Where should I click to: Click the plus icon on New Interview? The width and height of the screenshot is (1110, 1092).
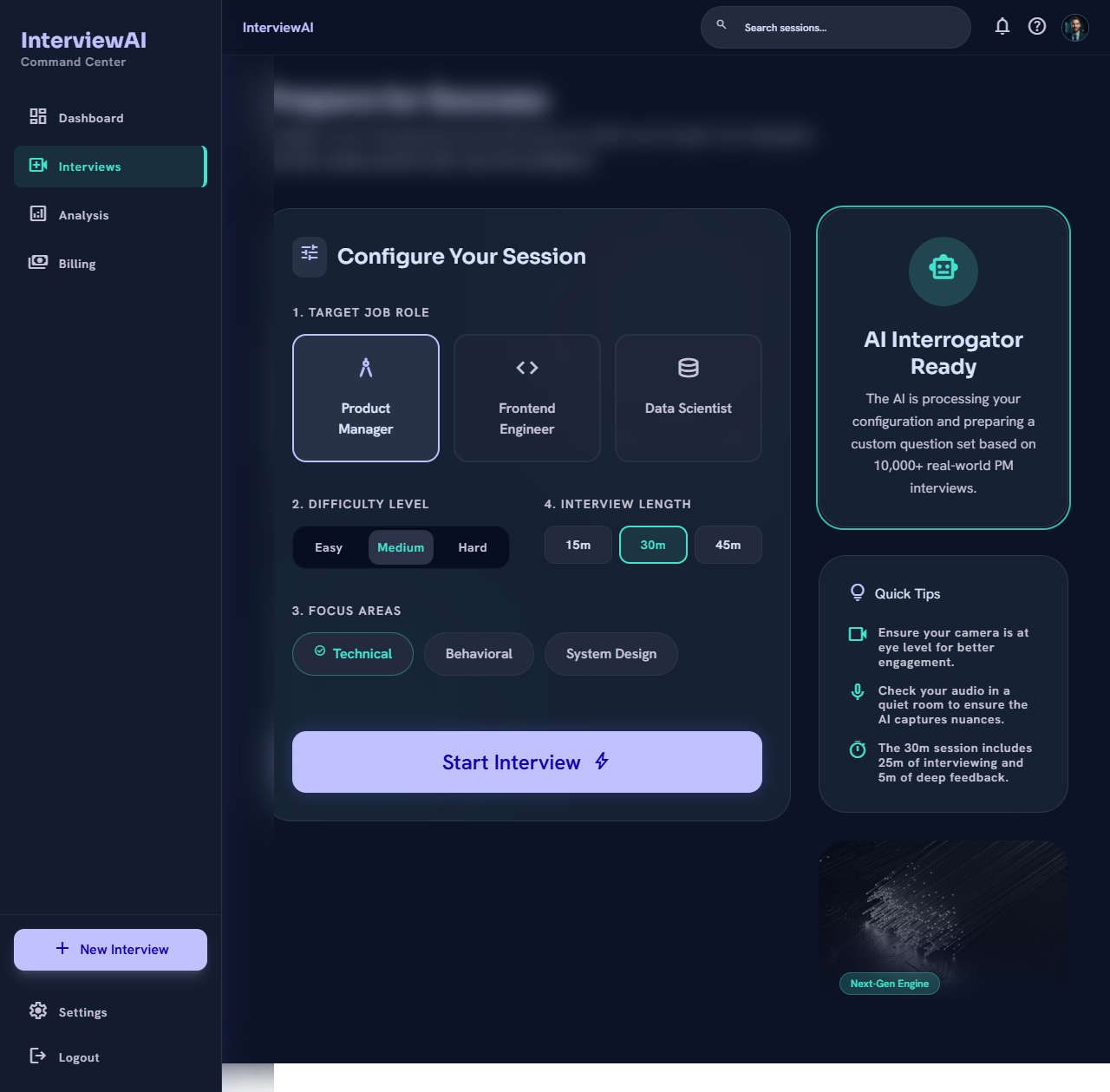(x=62, y=949)
